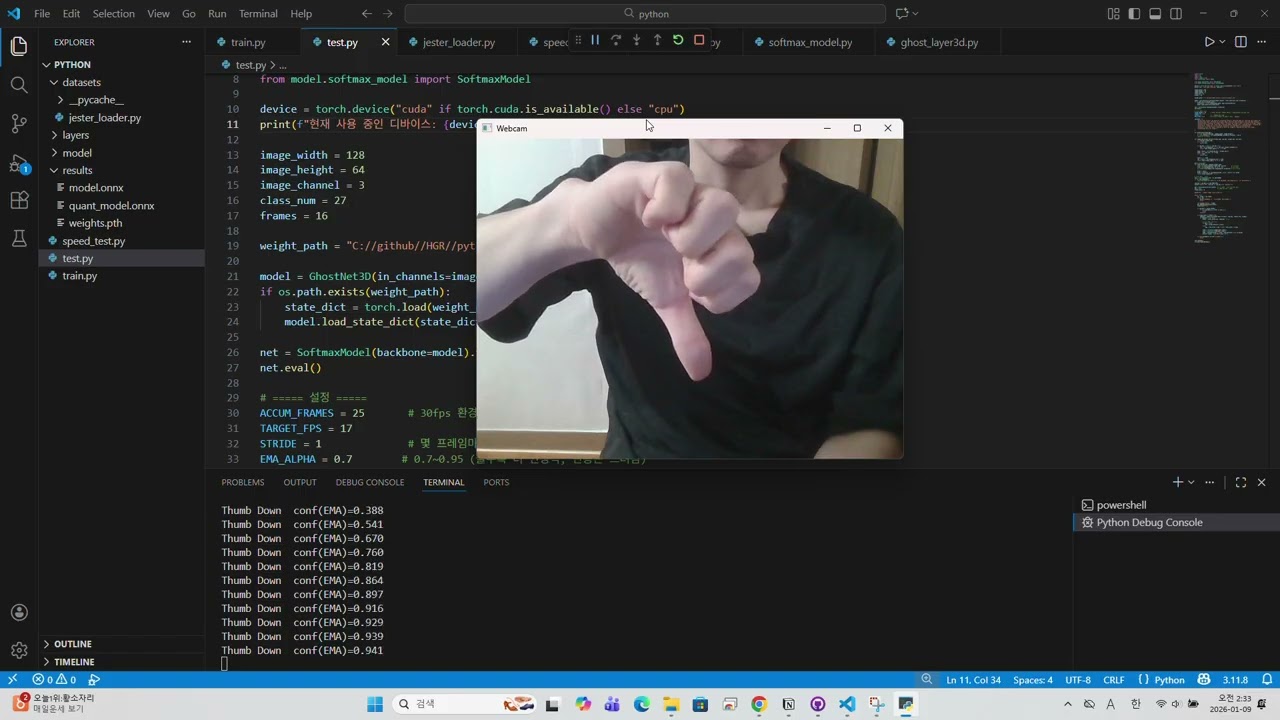This screenshot has height=720, width=1280.
Task: Go forward with navigation arrow
Action: tap(388, 14)
